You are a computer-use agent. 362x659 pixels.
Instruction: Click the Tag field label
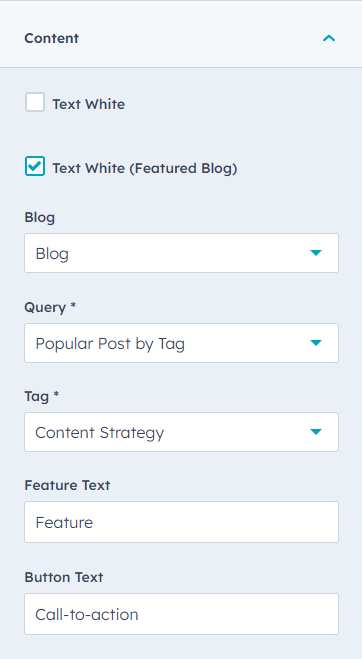coord(42,396)
